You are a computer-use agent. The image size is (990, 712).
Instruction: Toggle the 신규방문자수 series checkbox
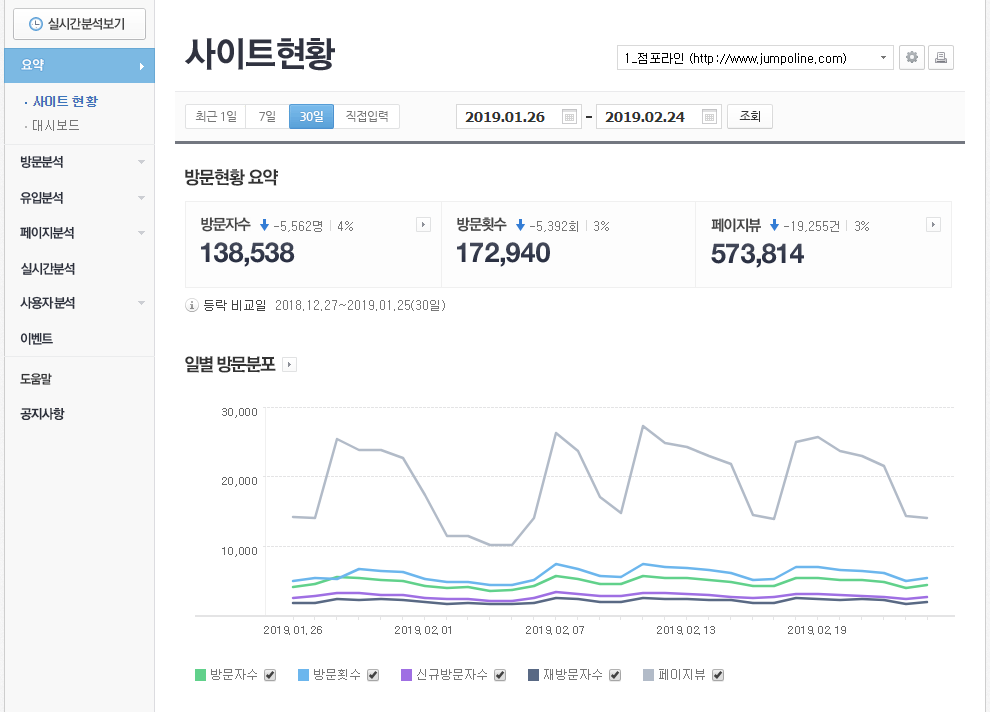(x=500, y=675)
